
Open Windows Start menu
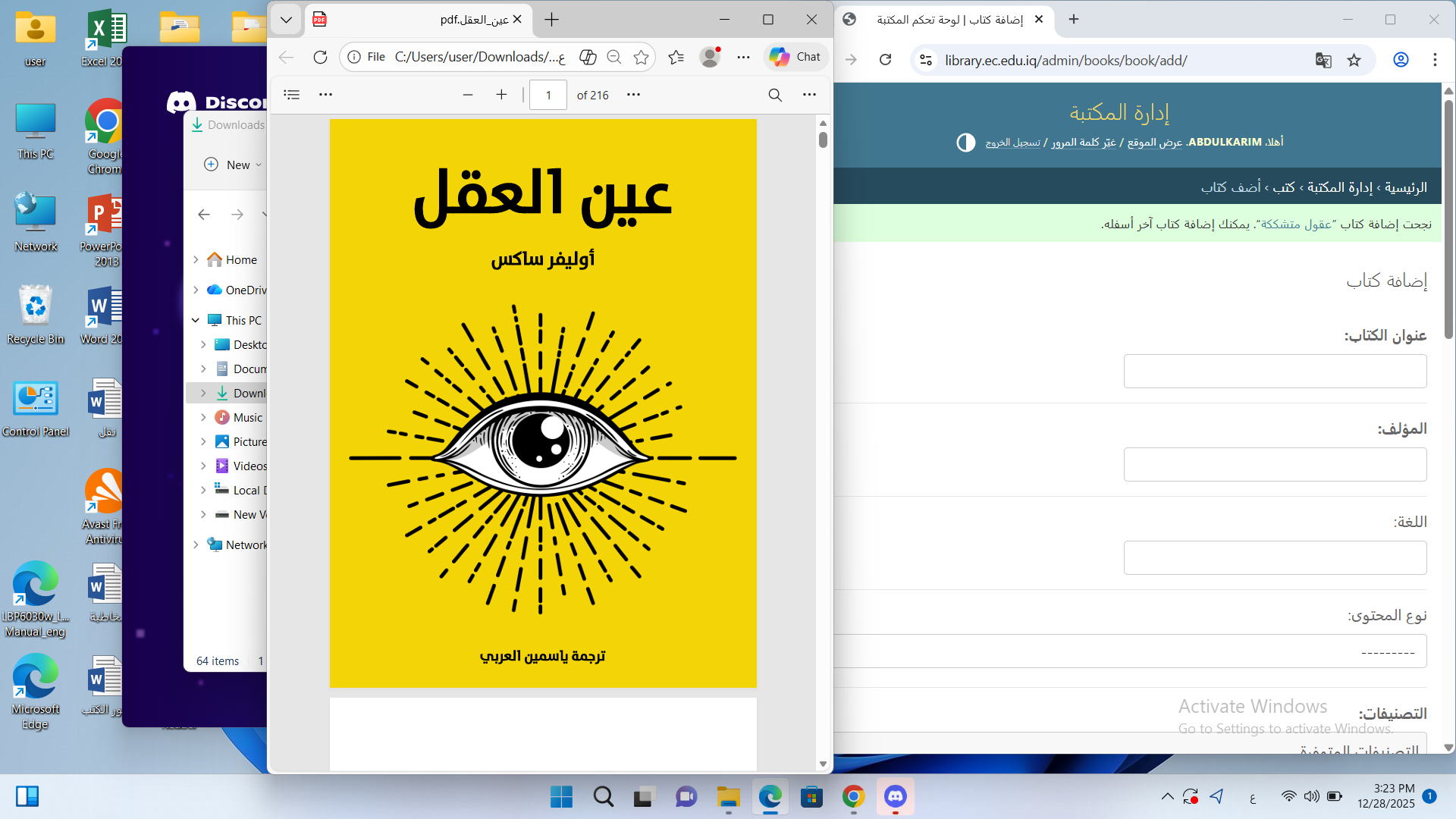tap(561, 797)
